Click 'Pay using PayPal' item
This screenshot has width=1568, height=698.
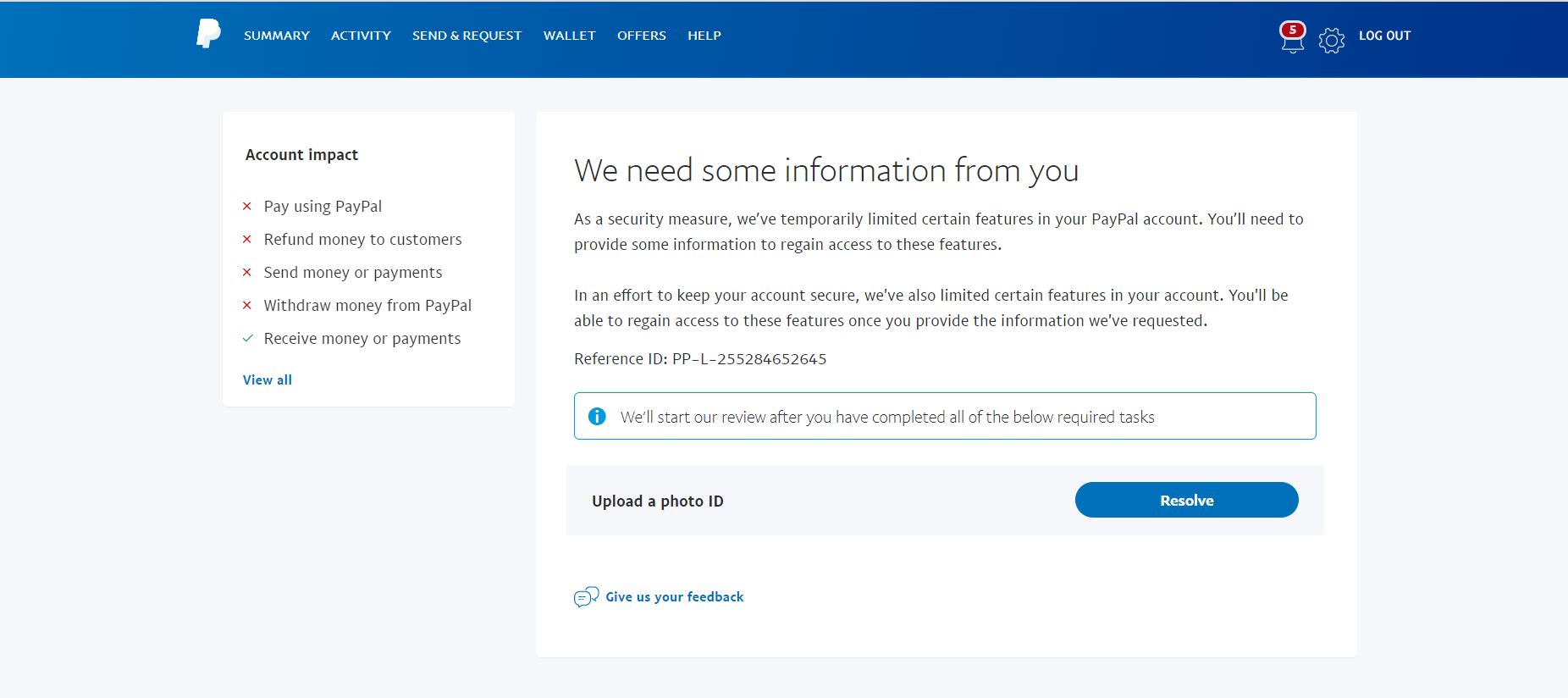[323, 206]
